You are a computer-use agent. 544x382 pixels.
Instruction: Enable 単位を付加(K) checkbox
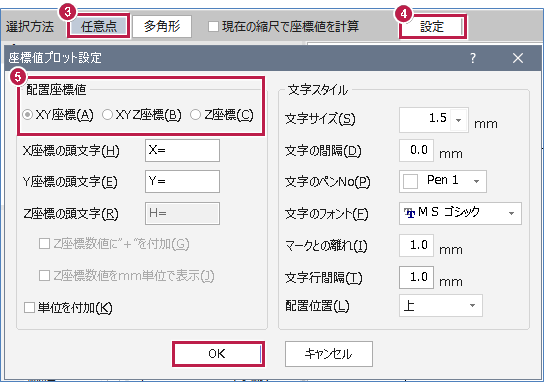coord(29,308)
